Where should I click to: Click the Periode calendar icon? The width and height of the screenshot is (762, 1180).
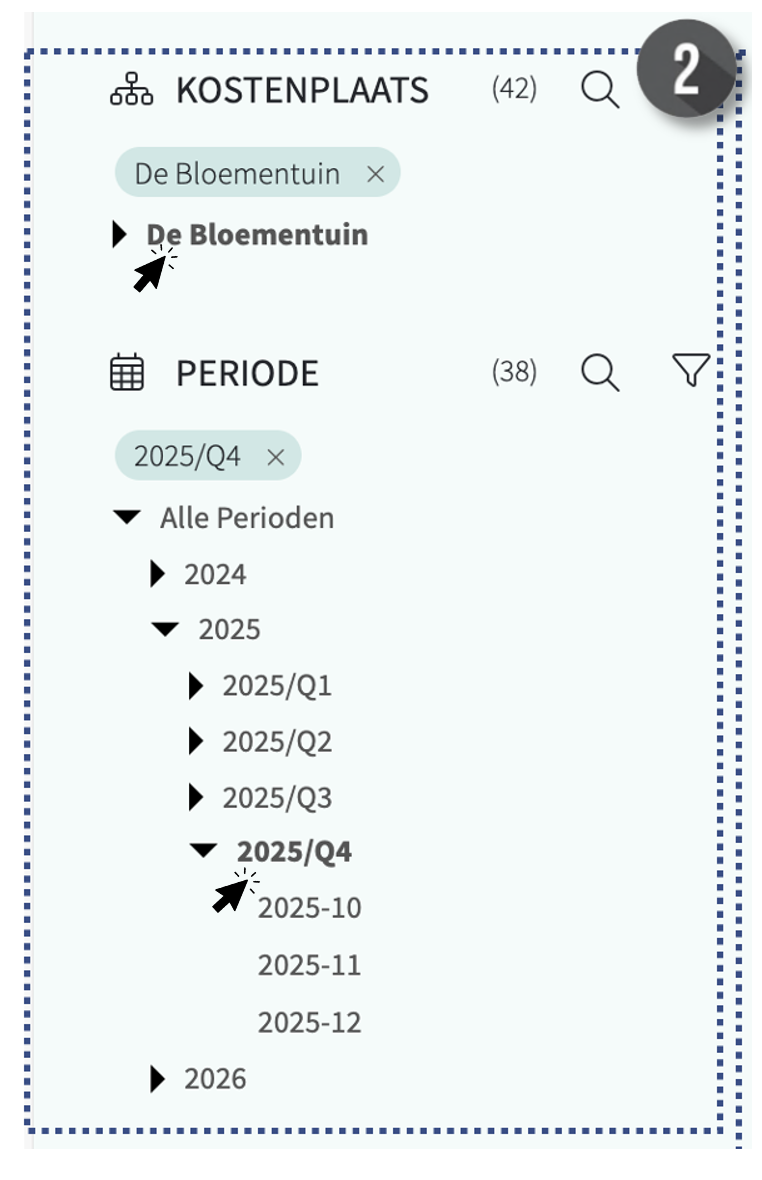pyautogui.click(x=127, y=373)
